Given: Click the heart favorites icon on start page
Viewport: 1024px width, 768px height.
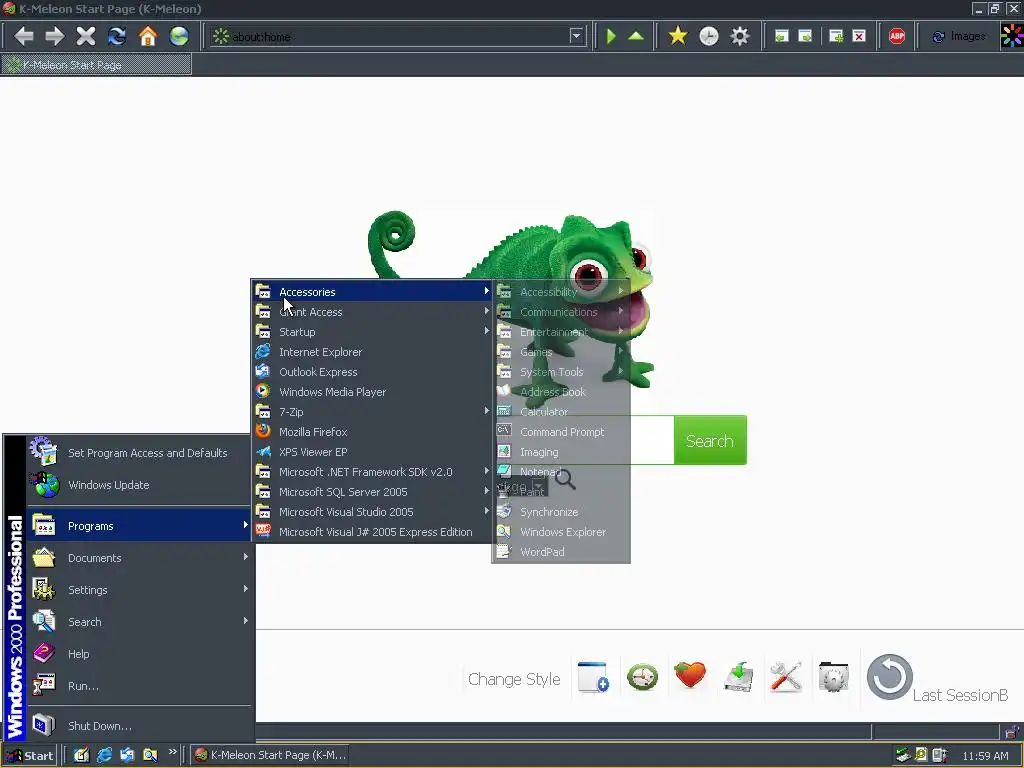Looking at the screenshot, I should coord(690,675).
